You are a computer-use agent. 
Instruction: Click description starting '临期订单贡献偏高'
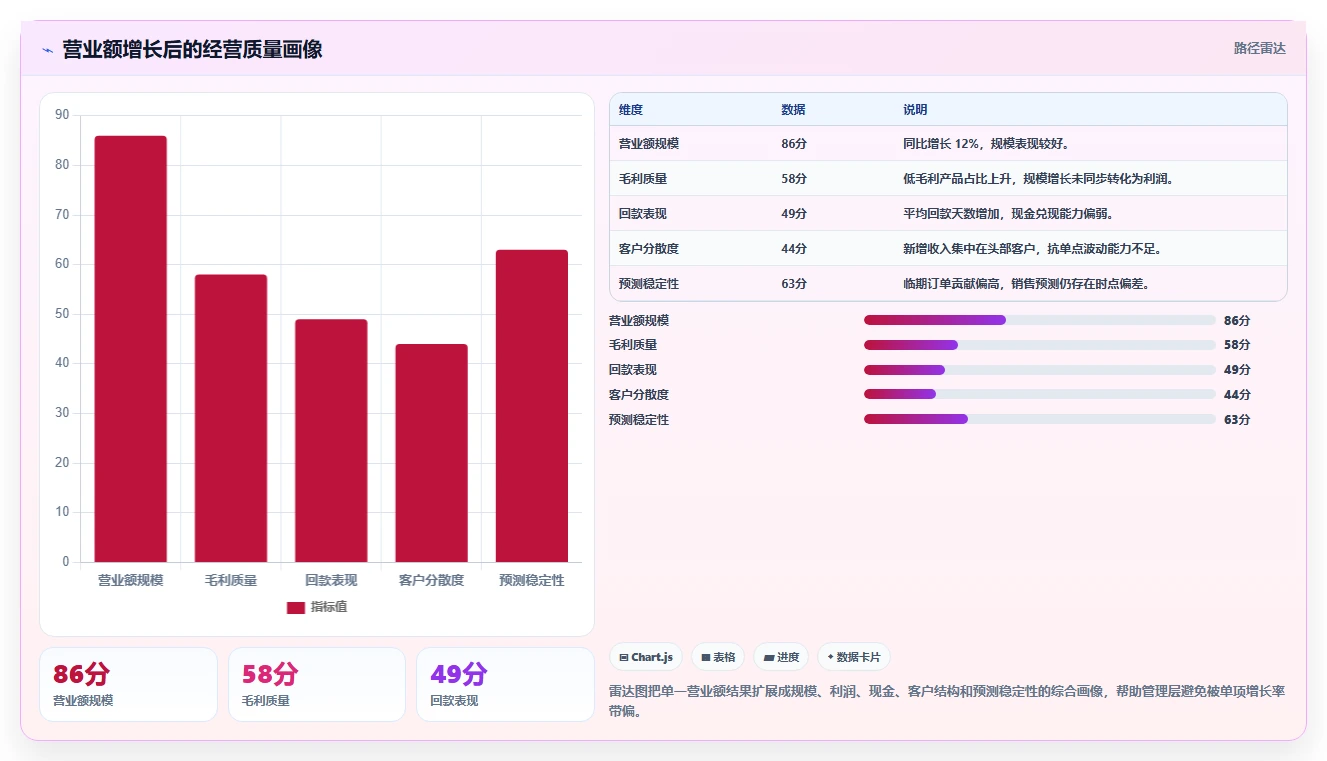(x=1026, y=284)
